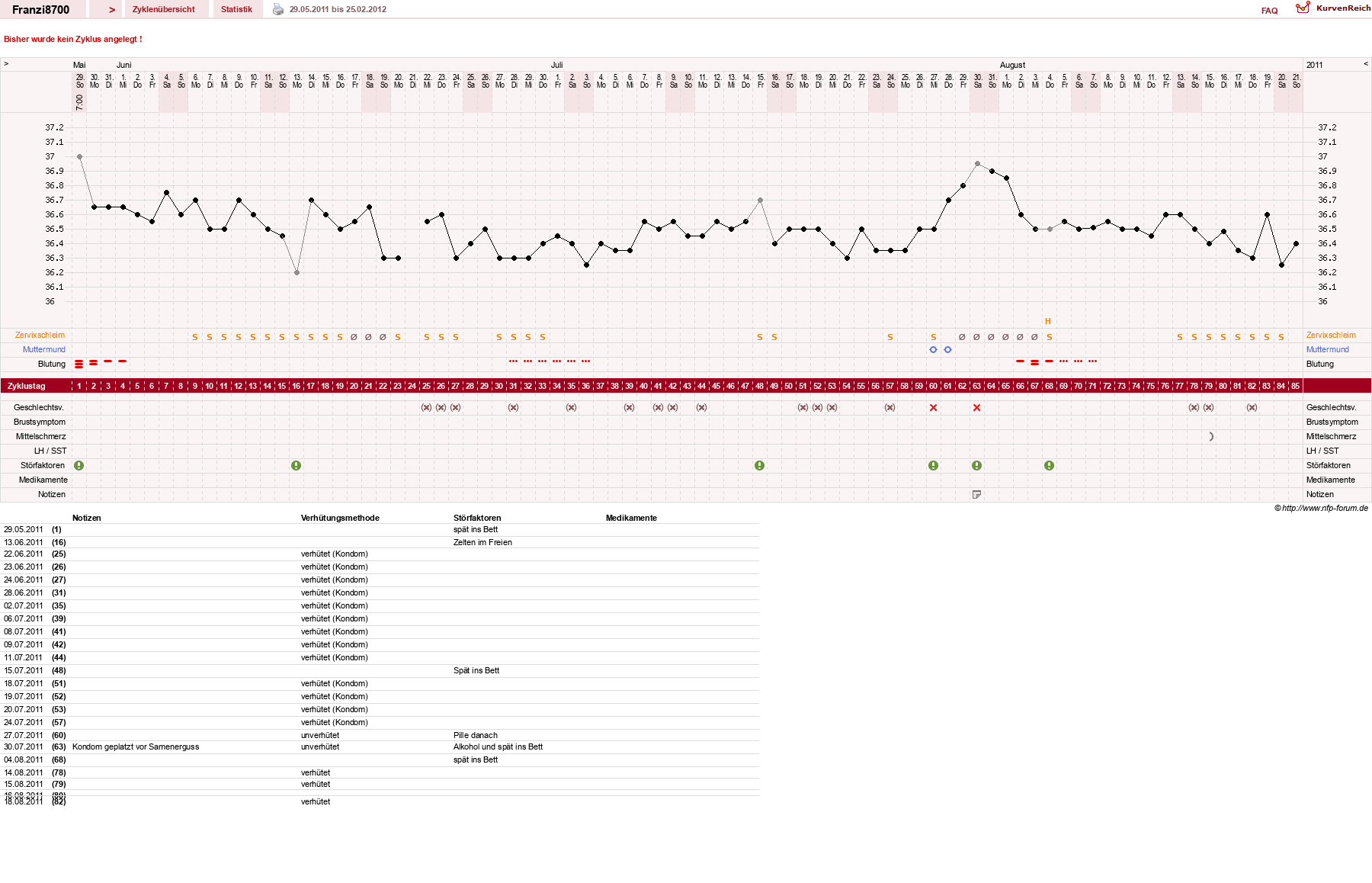Screen dimensions: 1372x883
Task: Click cycle day 85 in the Zyklustag bar
Action: [1295, 386]
